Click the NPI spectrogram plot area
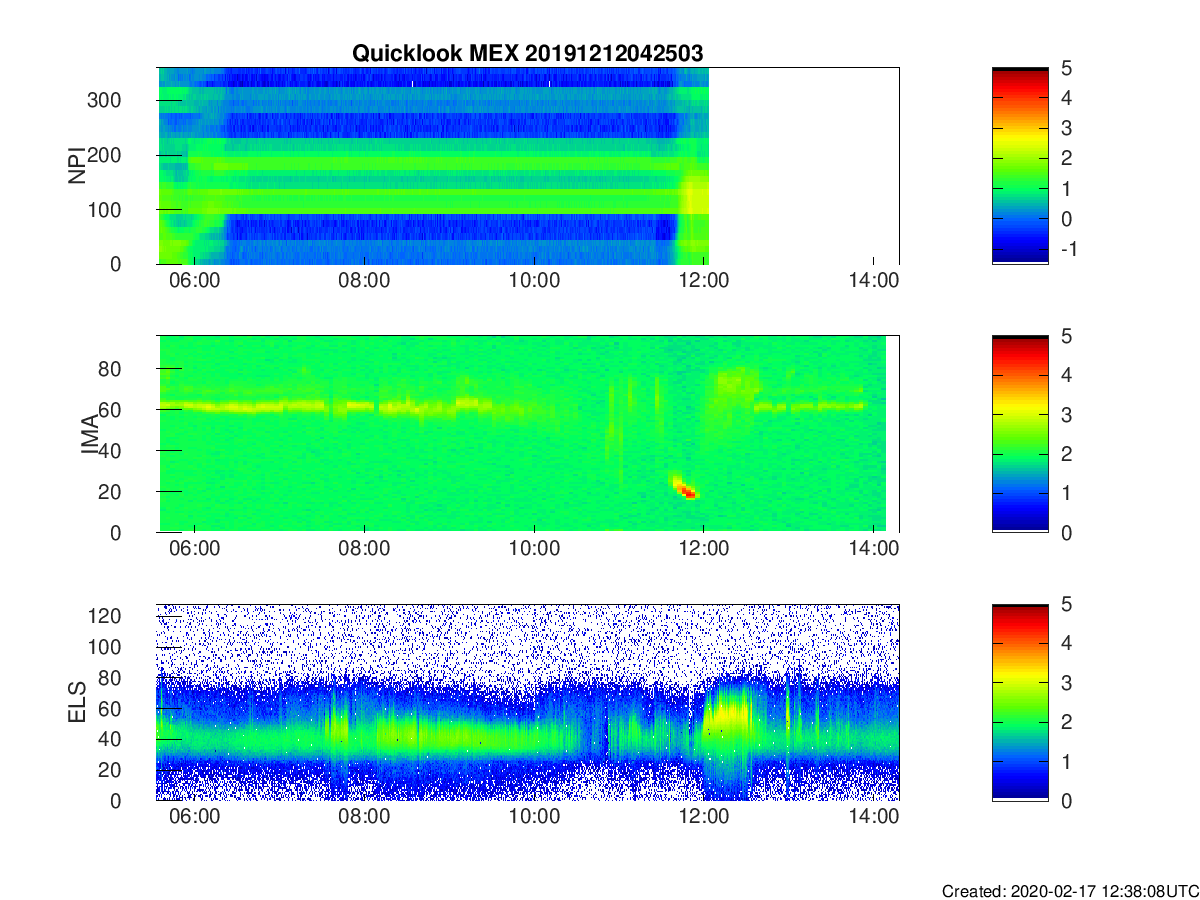The width and height of the screenshot is (1200, 900). point(528,166)
